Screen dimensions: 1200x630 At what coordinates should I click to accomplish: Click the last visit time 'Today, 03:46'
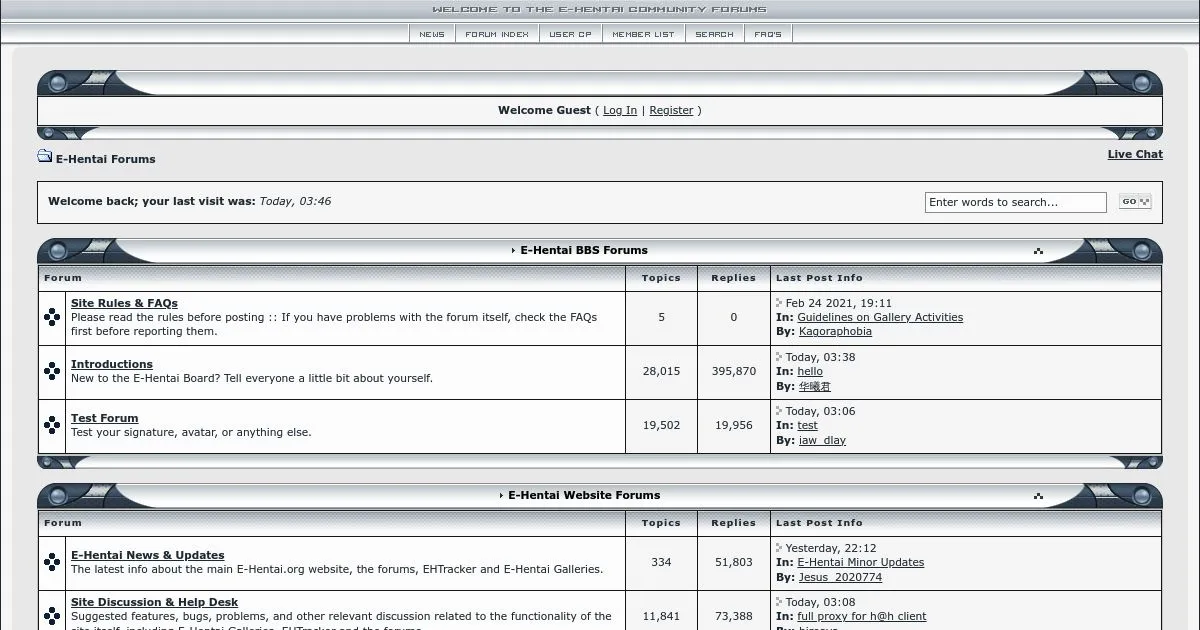point(295,201)
